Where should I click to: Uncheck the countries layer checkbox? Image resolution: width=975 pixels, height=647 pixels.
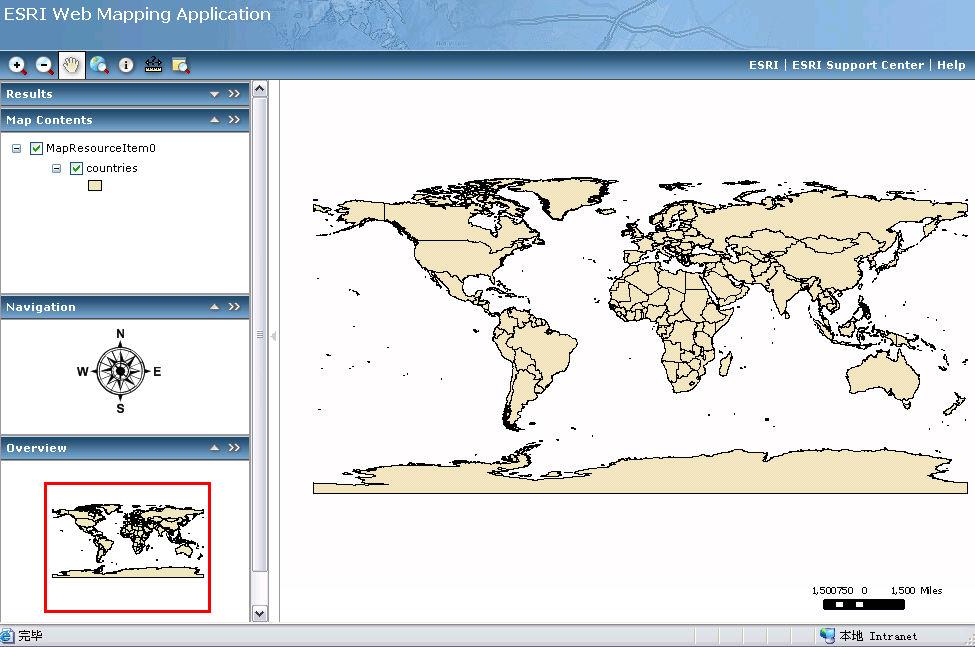[76, 168]
